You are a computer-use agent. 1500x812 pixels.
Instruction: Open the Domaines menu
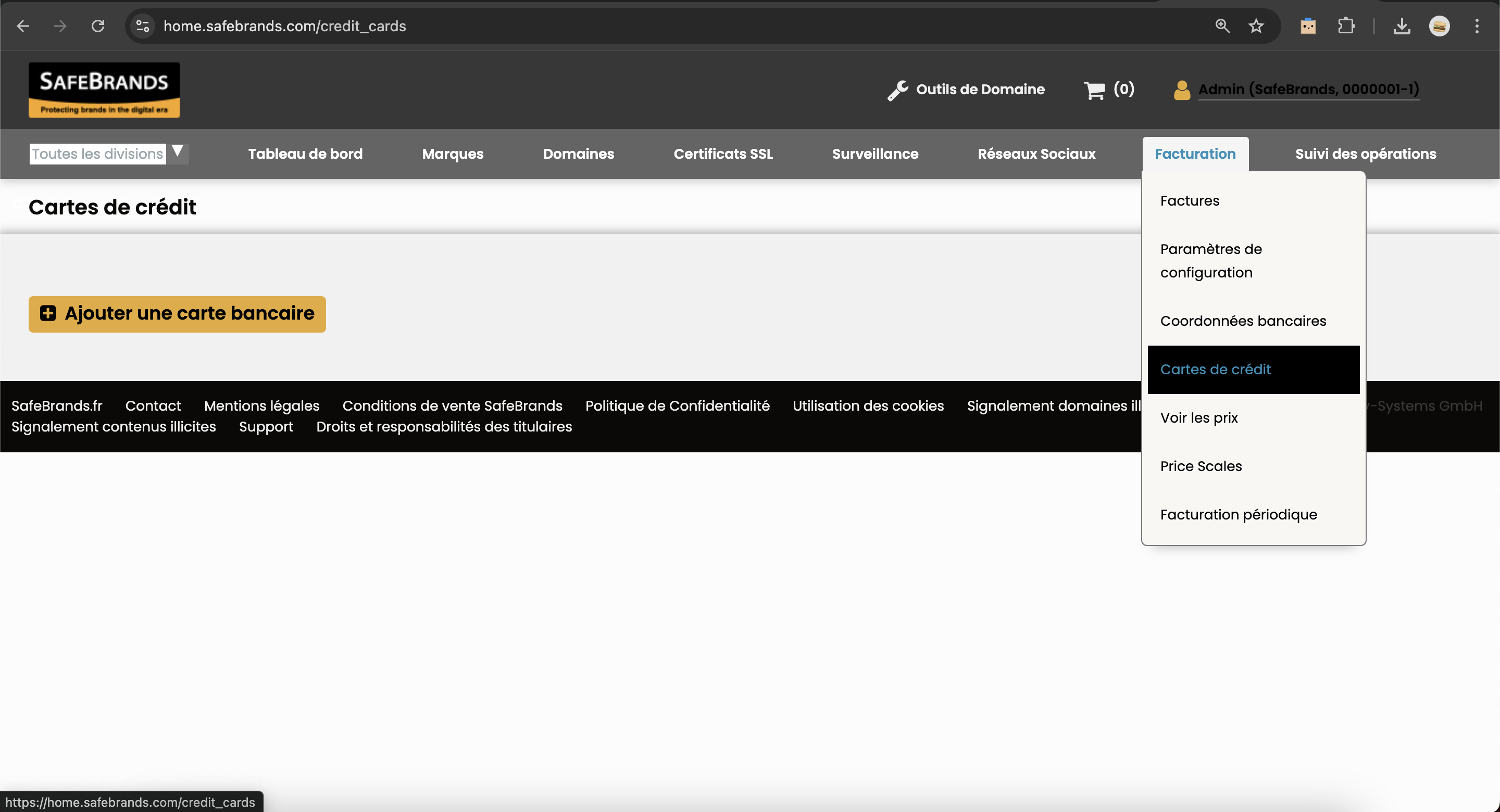[578, 154]
